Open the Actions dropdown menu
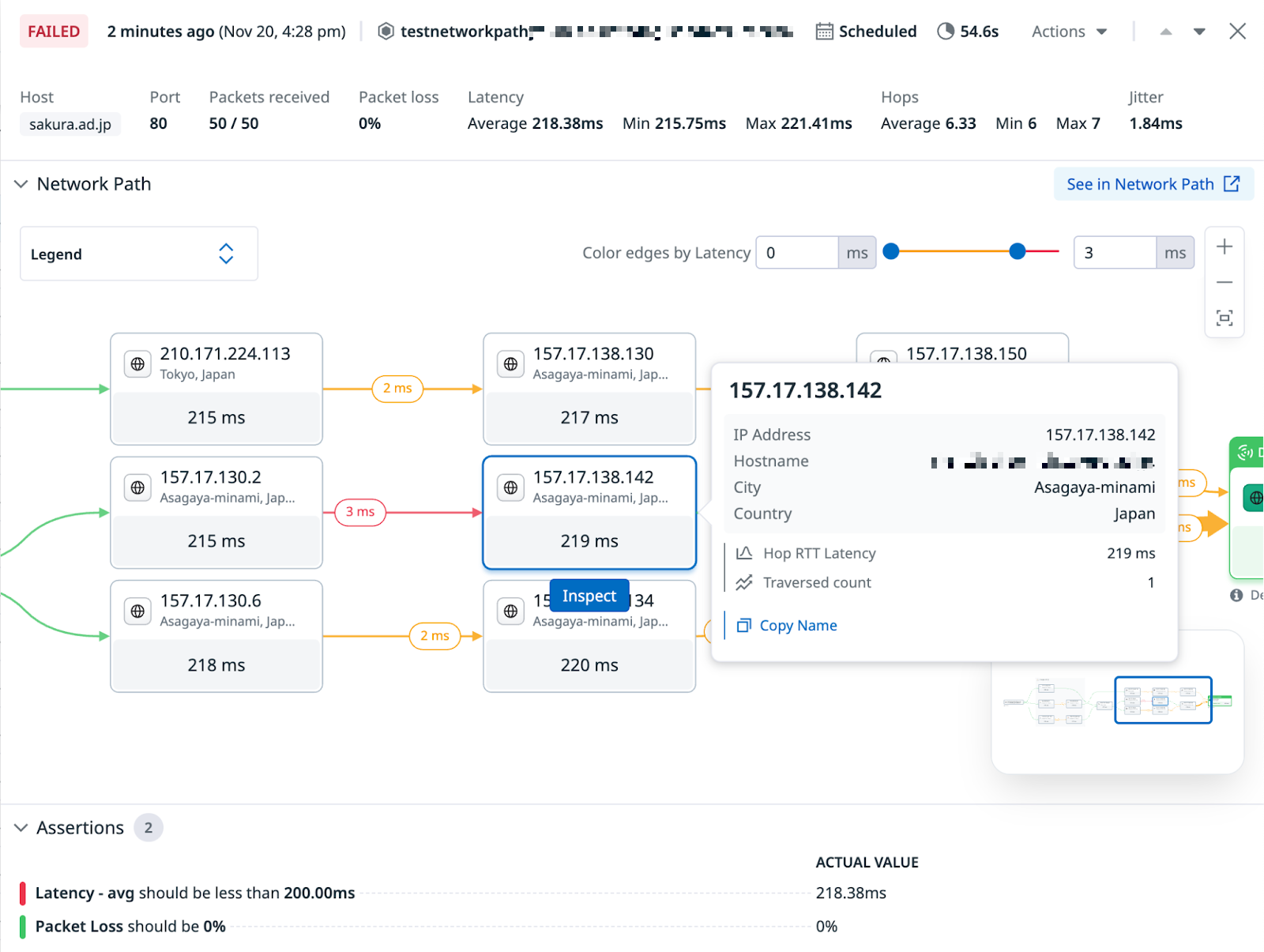 tap(1069, 32)
